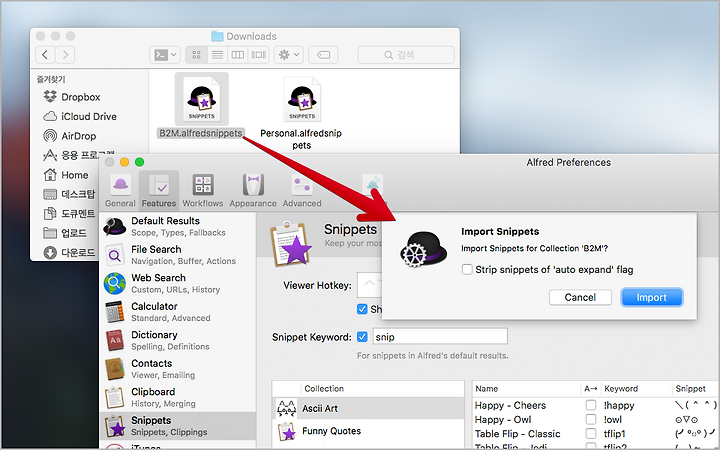Open Dictionary feature settings

(x=177, y=340)
